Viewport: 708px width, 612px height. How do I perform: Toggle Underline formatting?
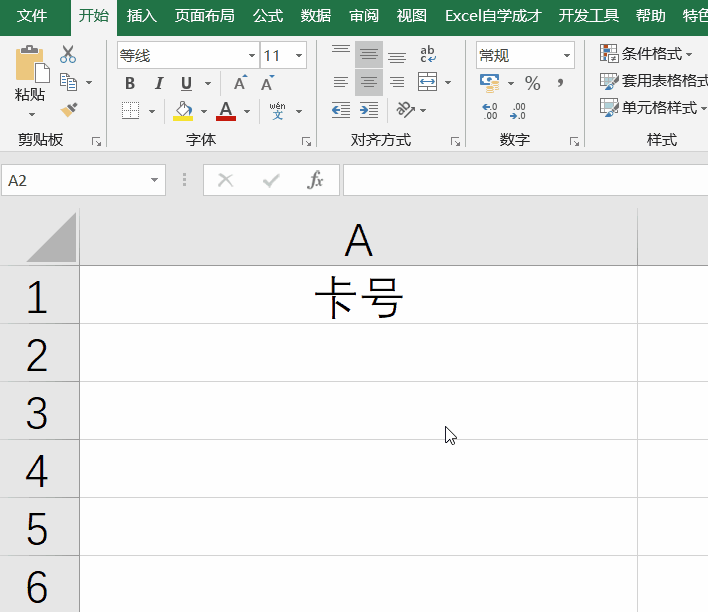(186, 83)
